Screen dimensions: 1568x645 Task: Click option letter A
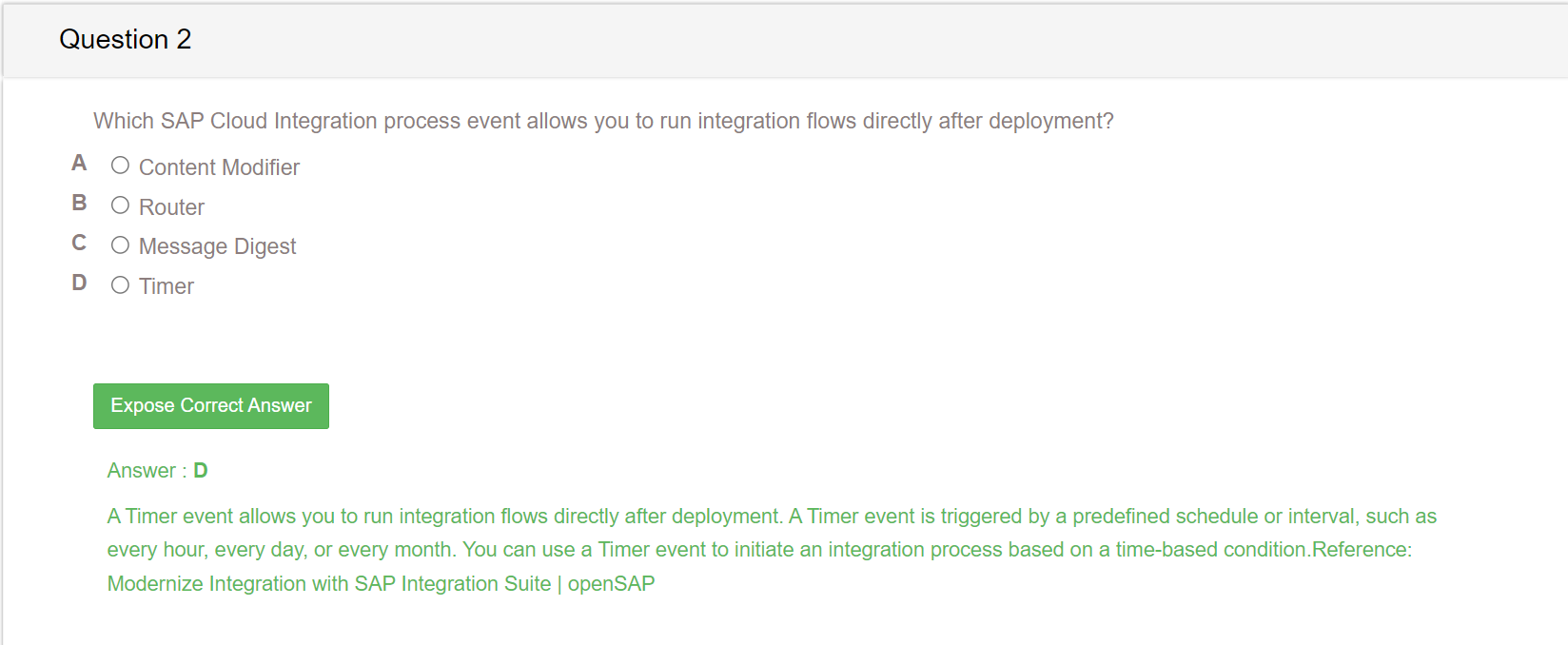(x=79, y=164)
